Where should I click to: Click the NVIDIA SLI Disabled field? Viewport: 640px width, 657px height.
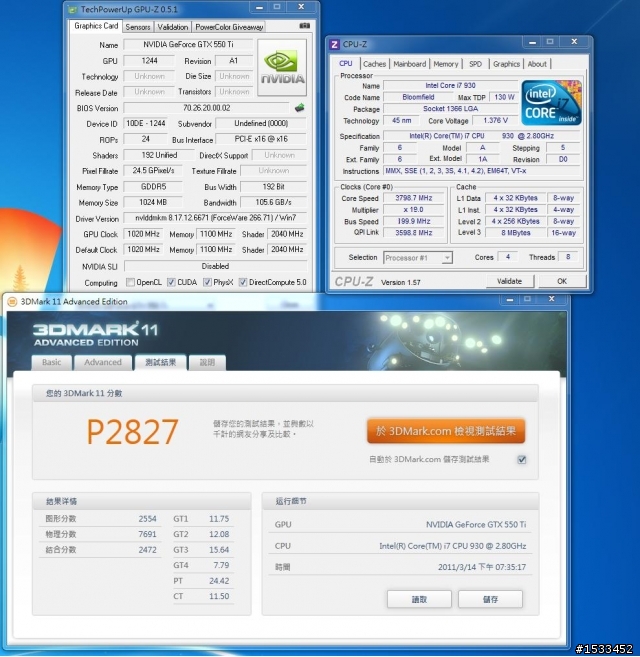click(215, 266)
